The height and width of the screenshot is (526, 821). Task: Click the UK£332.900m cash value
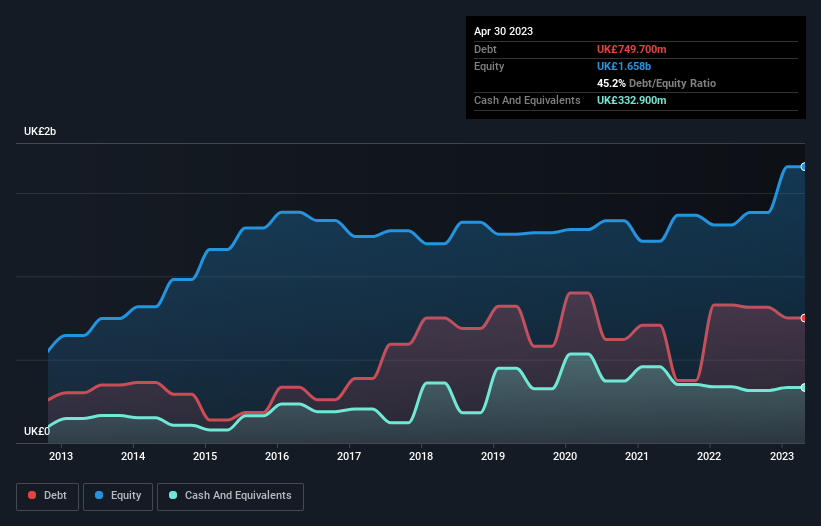[x=631, y=100]
